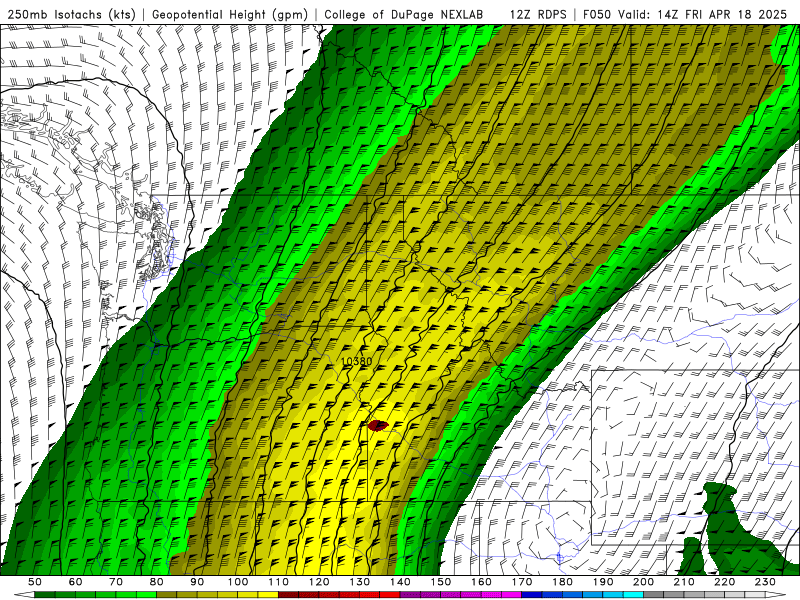800x600 pixels.
Task: Click the "250mb Isotachs (kts)" title text
Action: coord(72,15)
